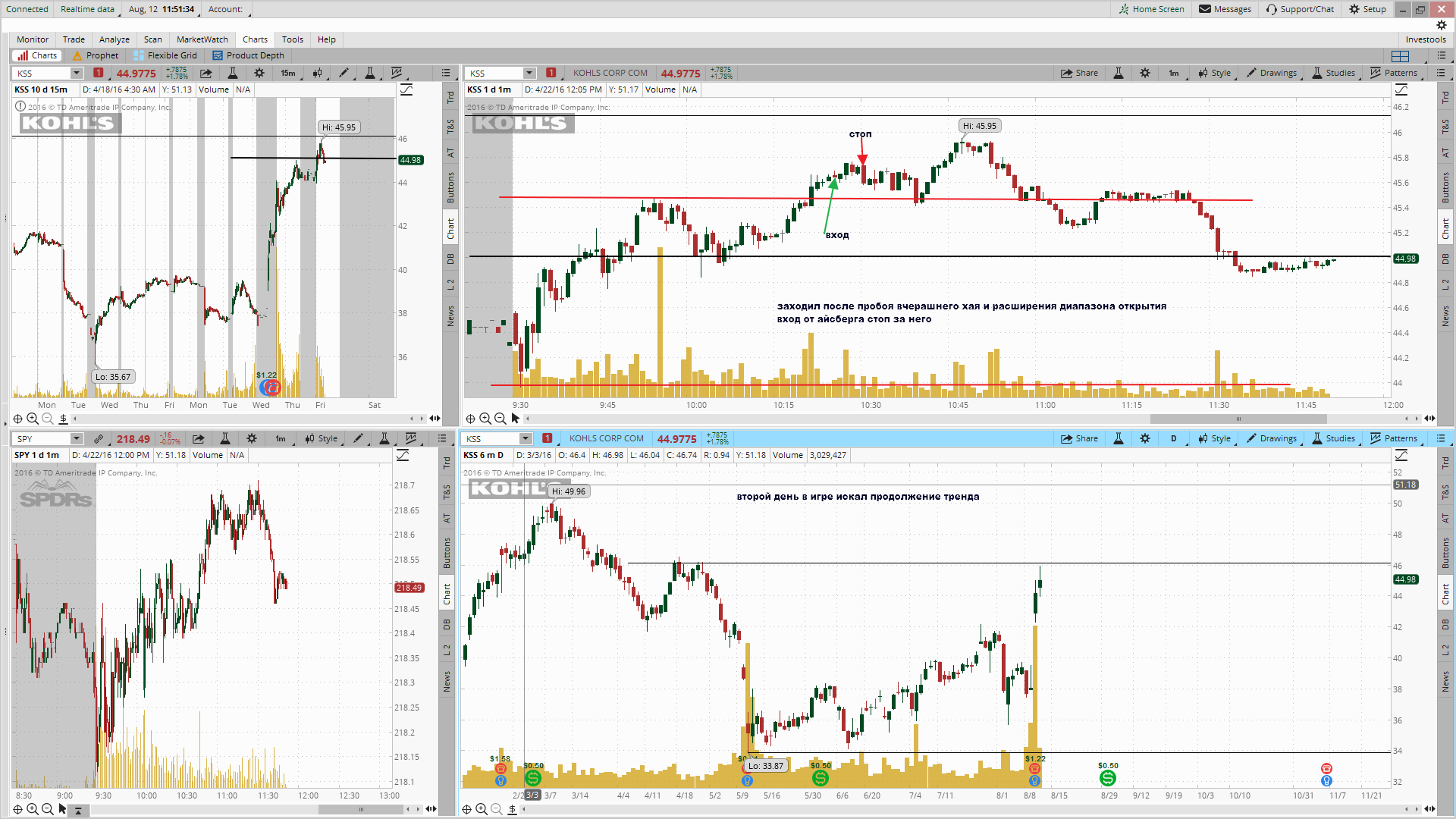Viewport: 1456px width, 819px height.
Task: Click Share button on top-right KSS chart
Action: [x=1080, y=73]
